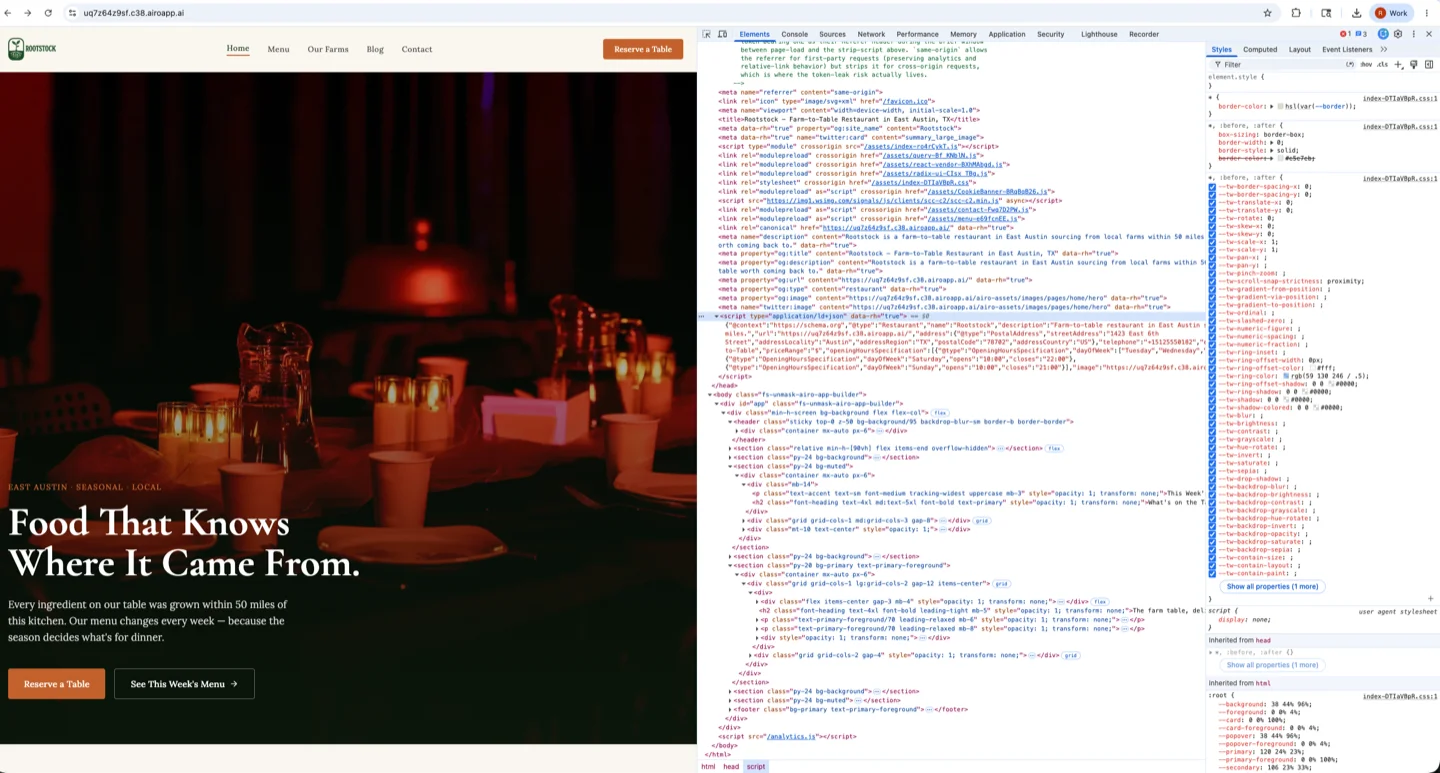Collapse the sticky header element node
Image resolution: width=1440 pixels, height=773 pixels.
click(730, 422)
